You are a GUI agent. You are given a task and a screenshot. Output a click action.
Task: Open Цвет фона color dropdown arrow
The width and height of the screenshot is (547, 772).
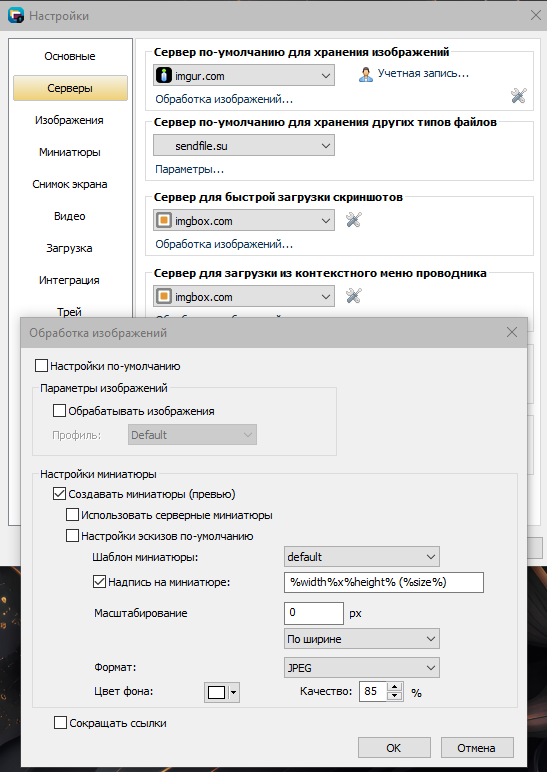tap(233, 692)
